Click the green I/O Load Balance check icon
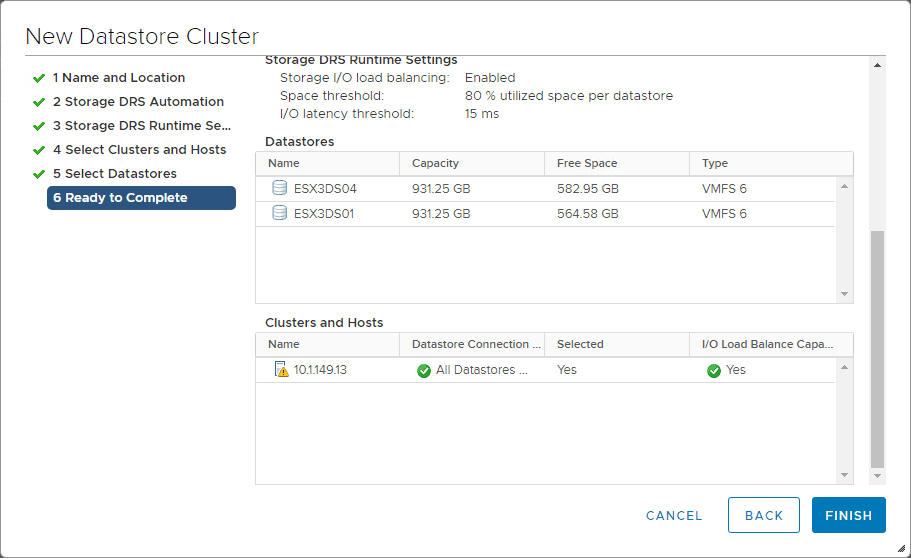Viewport: 911px width, 558px height. pos(714,370)
